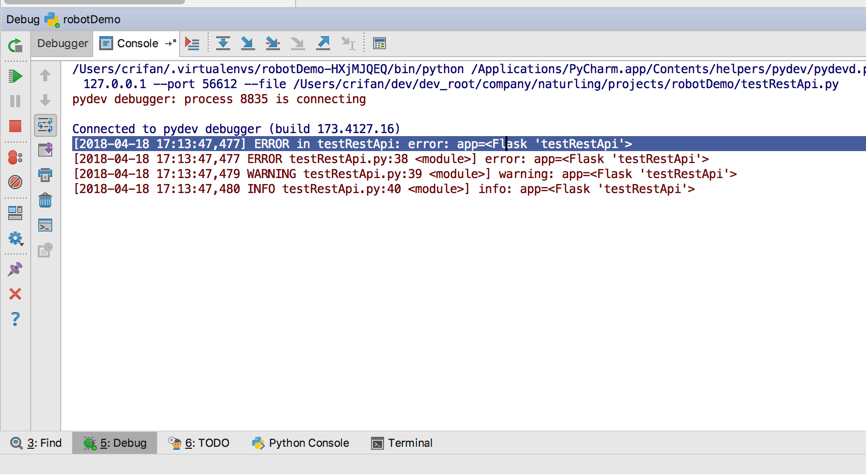Click Restore Layout icon
Viewport: 866px width, 475px height.
(15, 213)
